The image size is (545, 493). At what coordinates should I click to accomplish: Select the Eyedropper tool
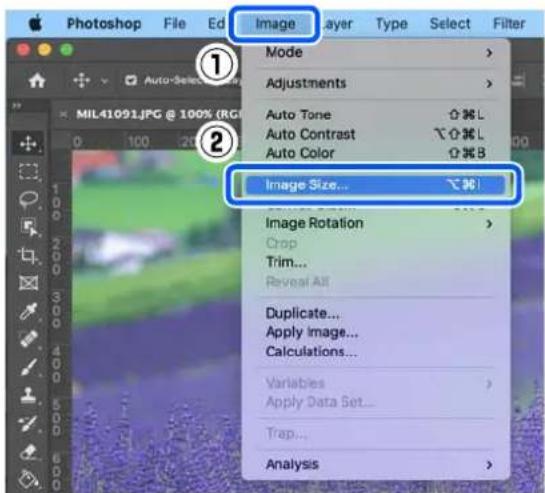tap(28, 311)
